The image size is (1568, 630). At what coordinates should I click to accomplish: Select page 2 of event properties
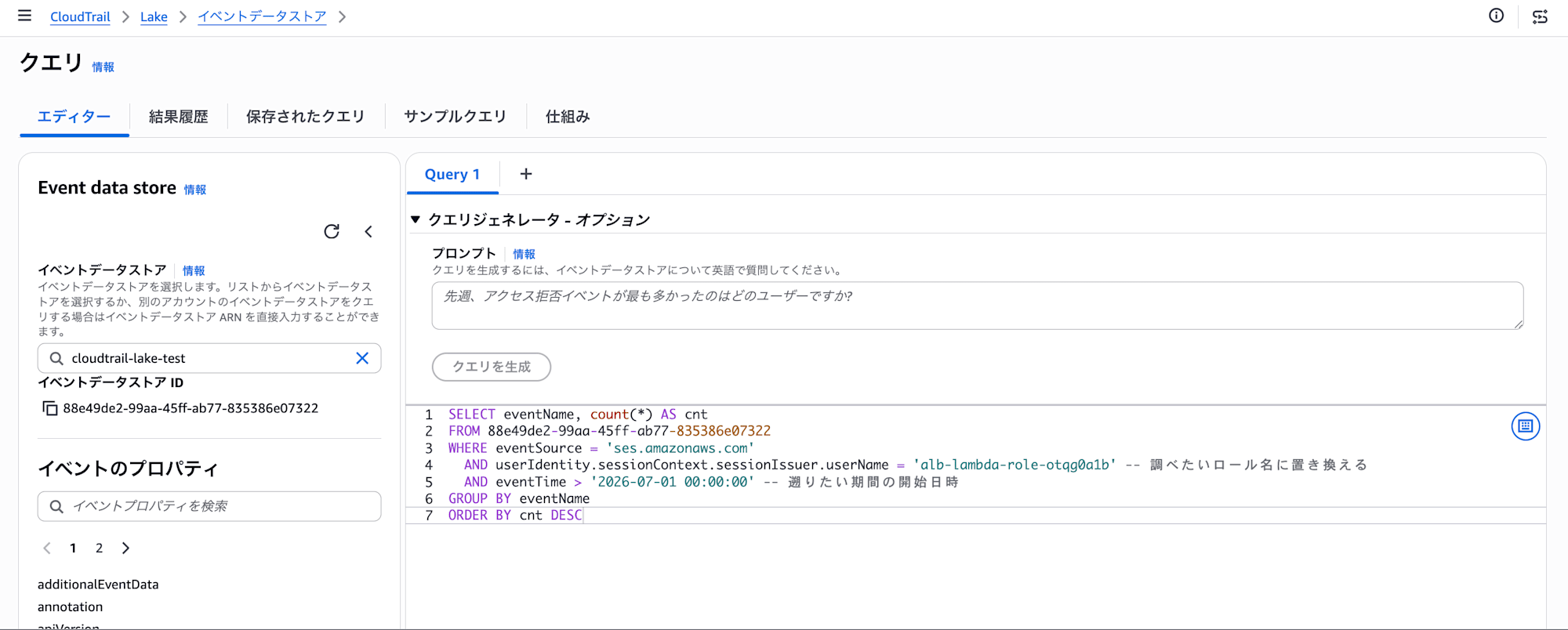tap(99, 548)
